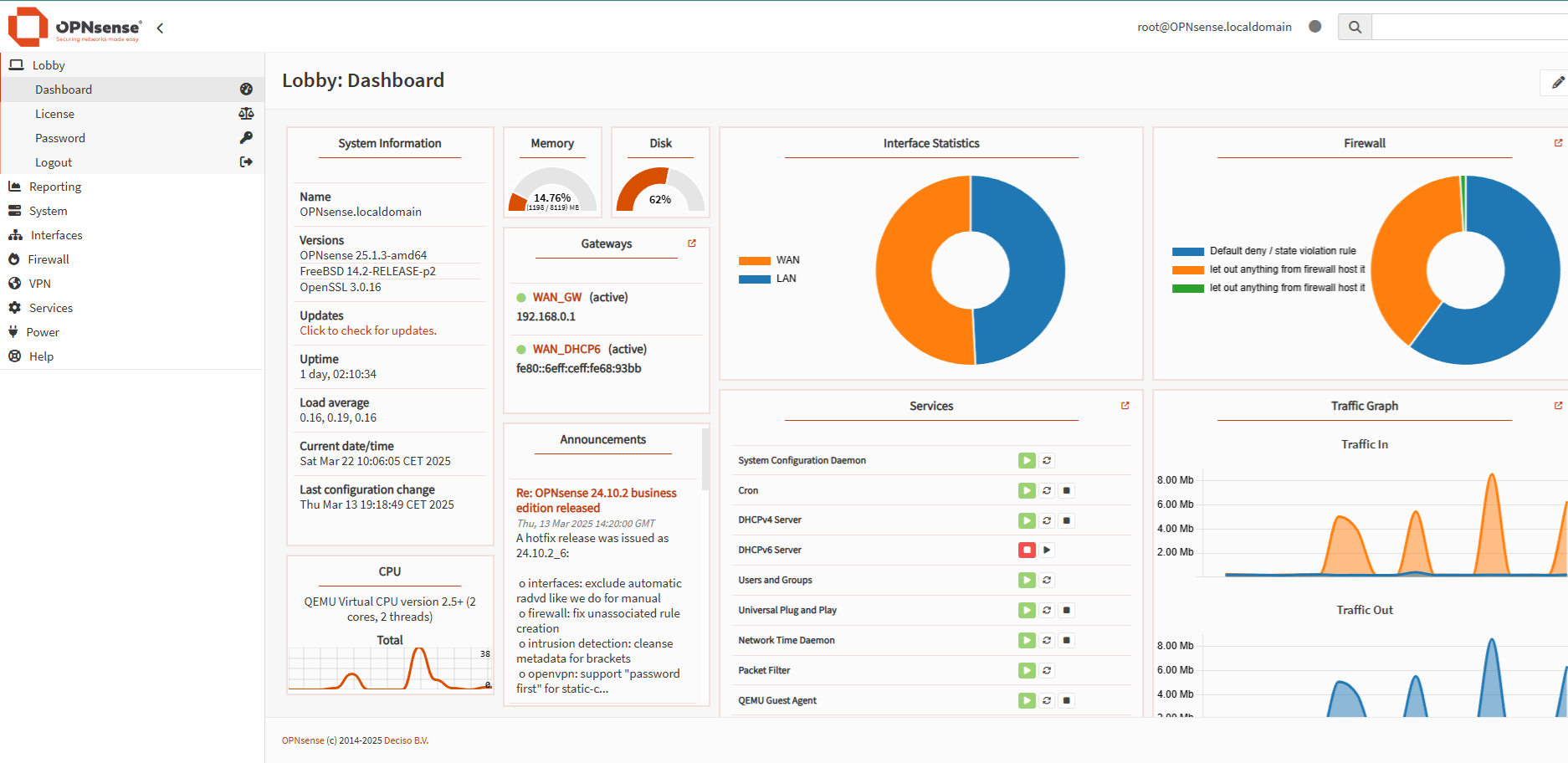Viewport: 1568px width, 763px height.
Task: Restart the Cron service
Action: (x=1047, y=490)
